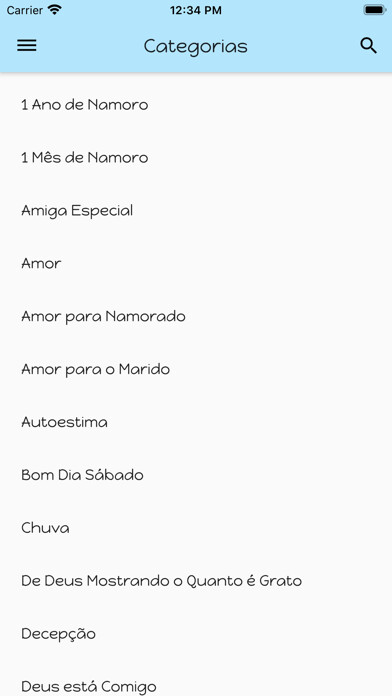Tap the Autoestima category
392x696 pixels.
196,422
